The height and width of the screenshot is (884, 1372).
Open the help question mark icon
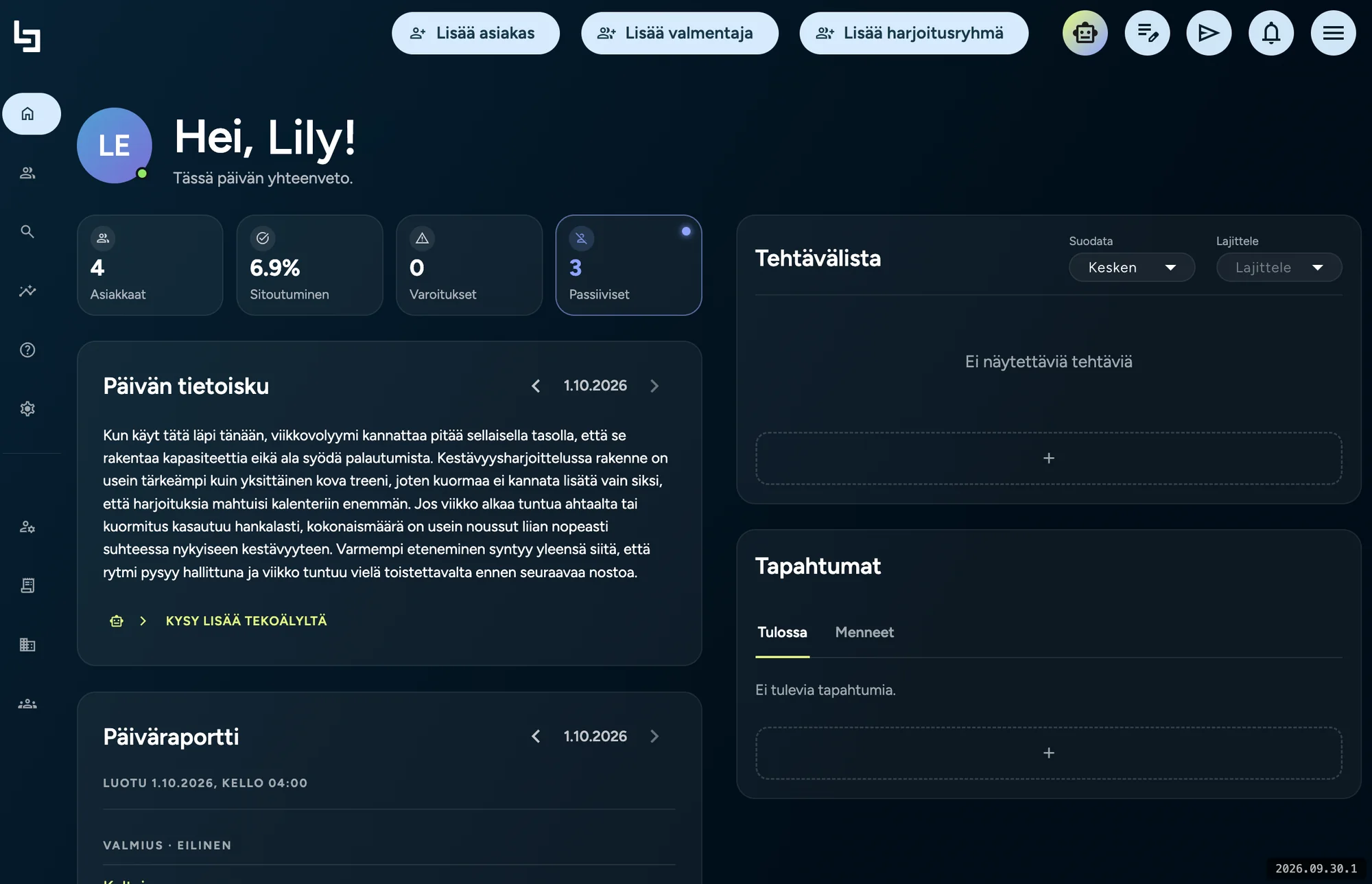click(27, 350)
